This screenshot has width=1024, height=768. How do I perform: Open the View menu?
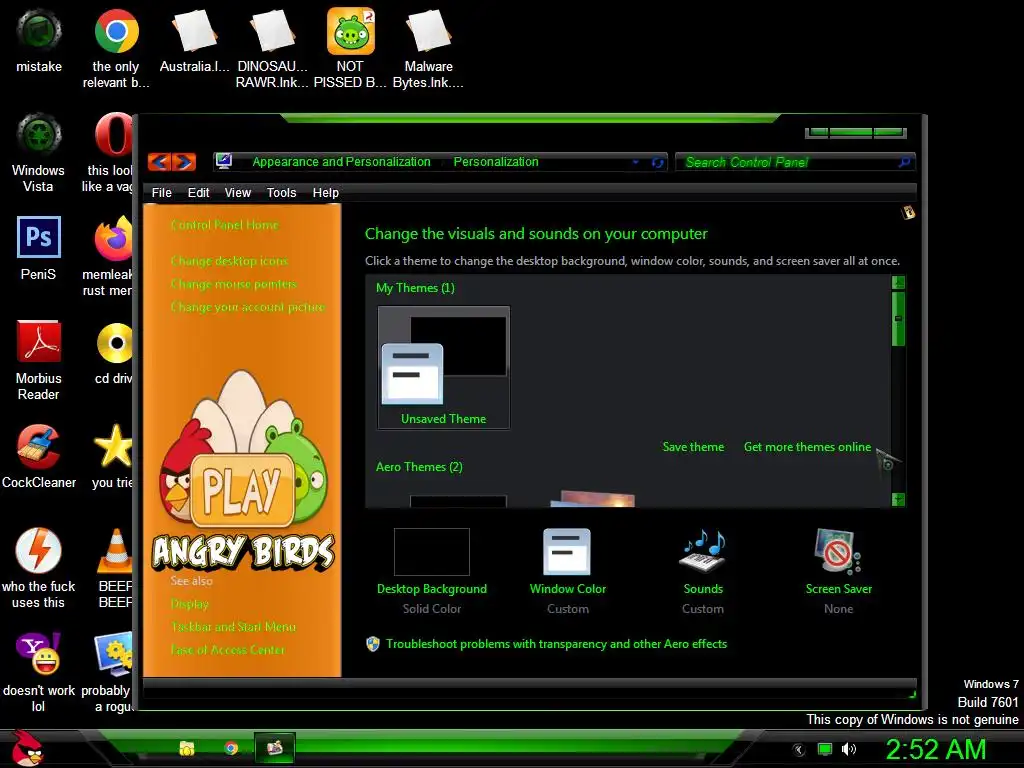(x=238, y=193)
